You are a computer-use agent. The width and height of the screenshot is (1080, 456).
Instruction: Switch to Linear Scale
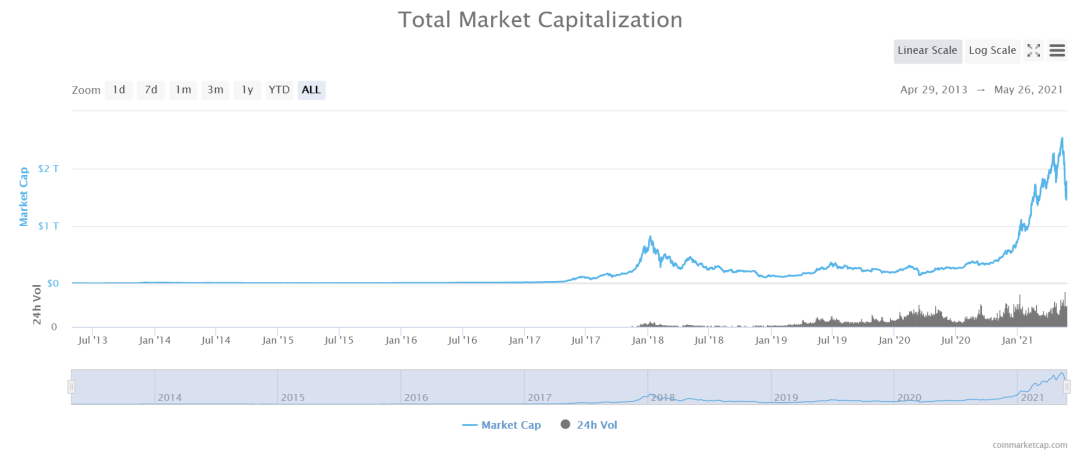[x=927, y=51]
